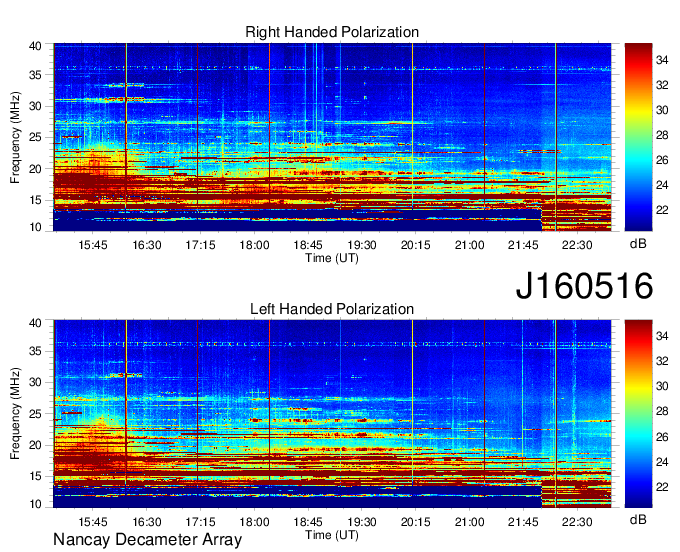Click the 19:30 tick under Right Handed plot
Screen dimensions: 680x552
point(362,245)
